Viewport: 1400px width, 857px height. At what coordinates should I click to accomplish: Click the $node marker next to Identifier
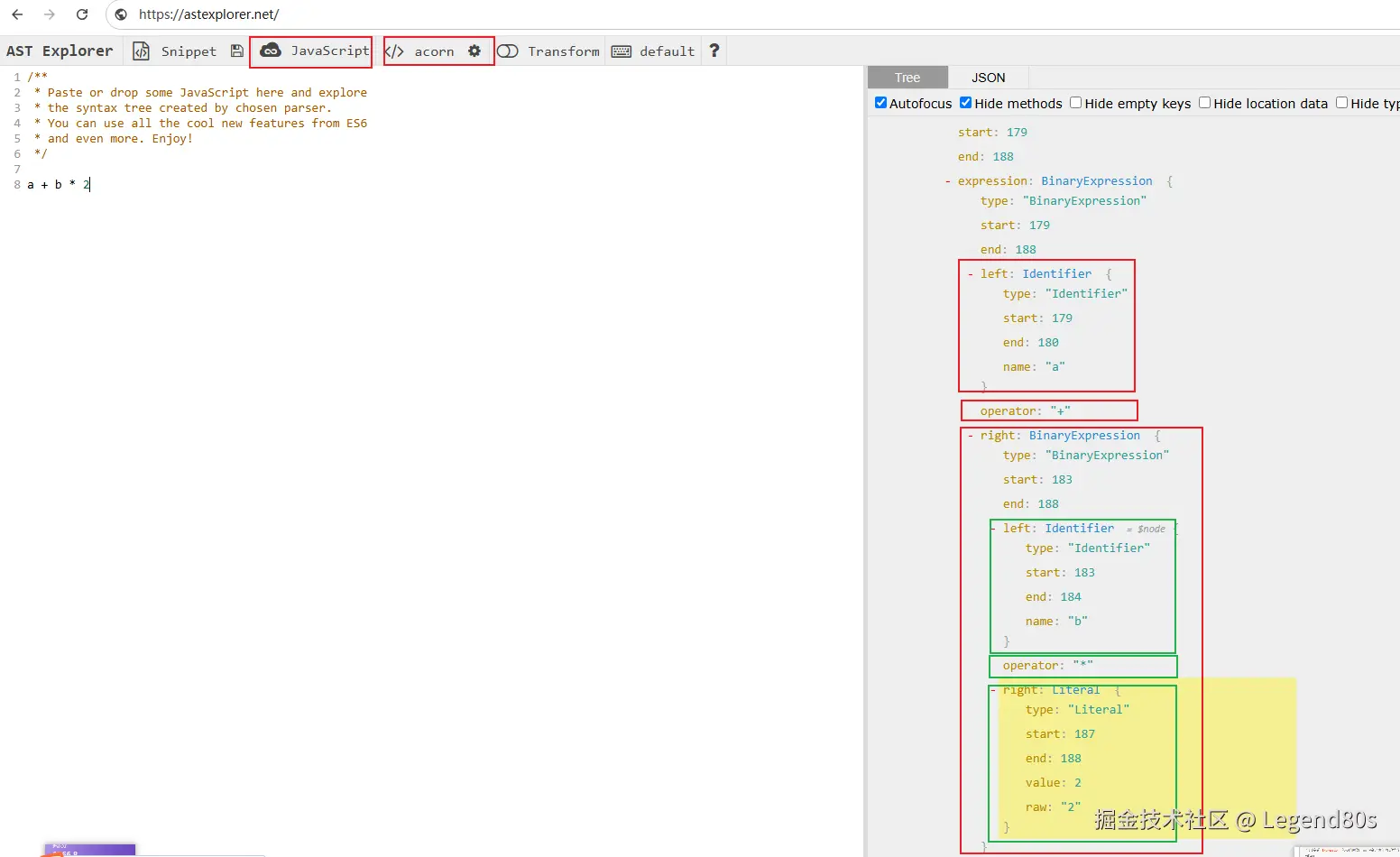pos(1147,530)
